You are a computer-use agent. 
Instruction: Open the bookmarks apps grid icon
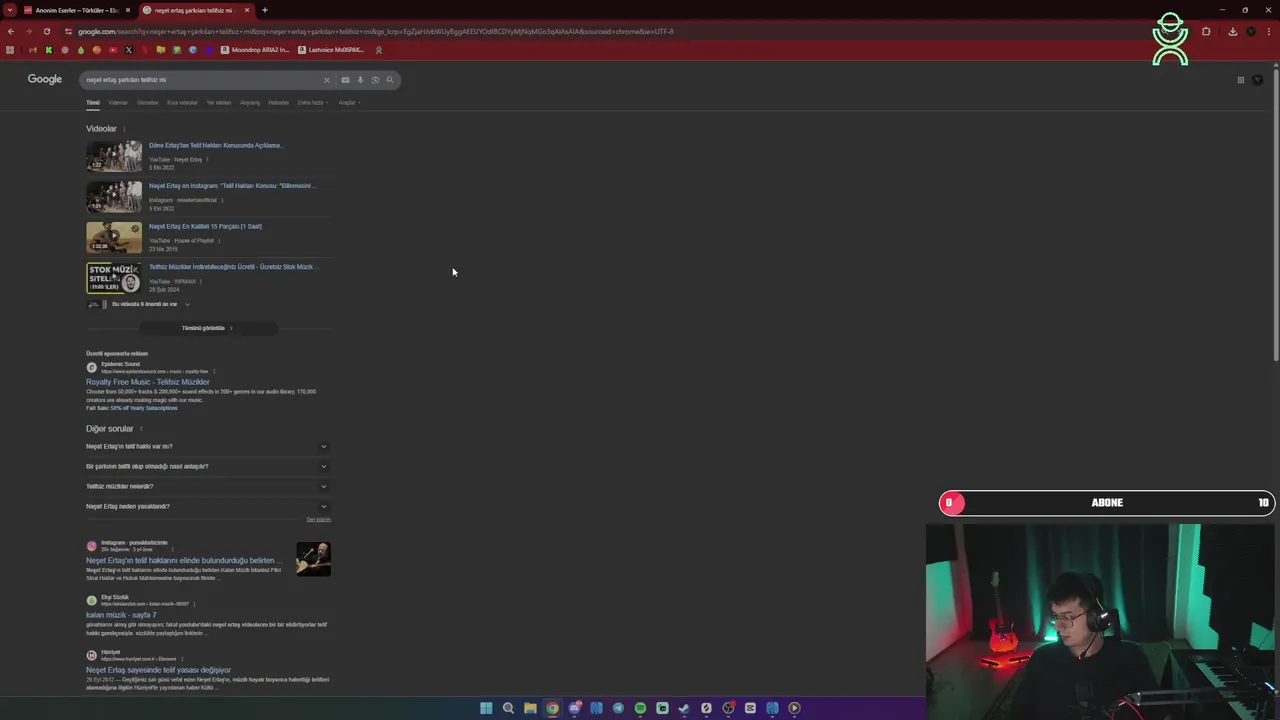click(x=10, y=49)
